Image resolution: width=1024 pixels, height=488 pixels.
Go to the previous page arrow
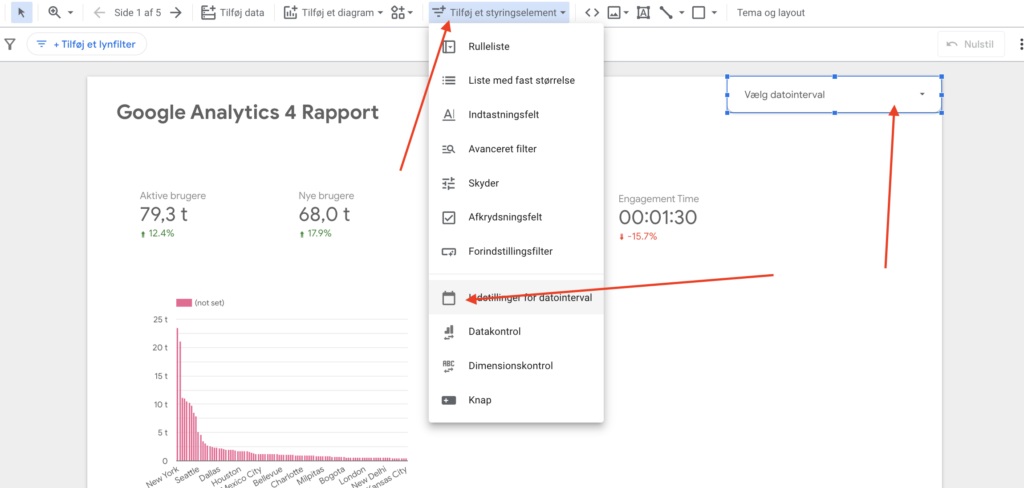point(100,12)
